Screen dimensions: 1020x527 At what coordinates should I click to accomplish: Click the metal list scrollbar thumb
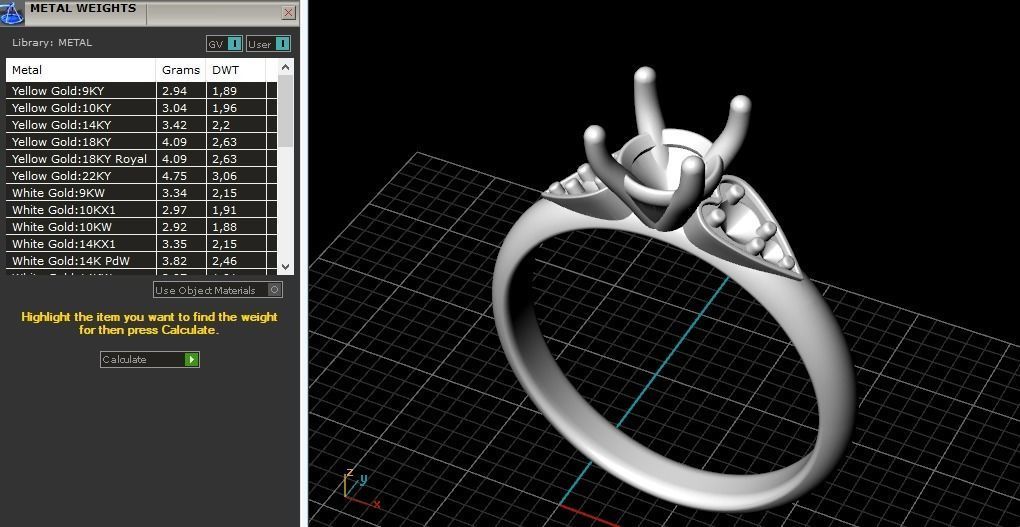[286, 111]
